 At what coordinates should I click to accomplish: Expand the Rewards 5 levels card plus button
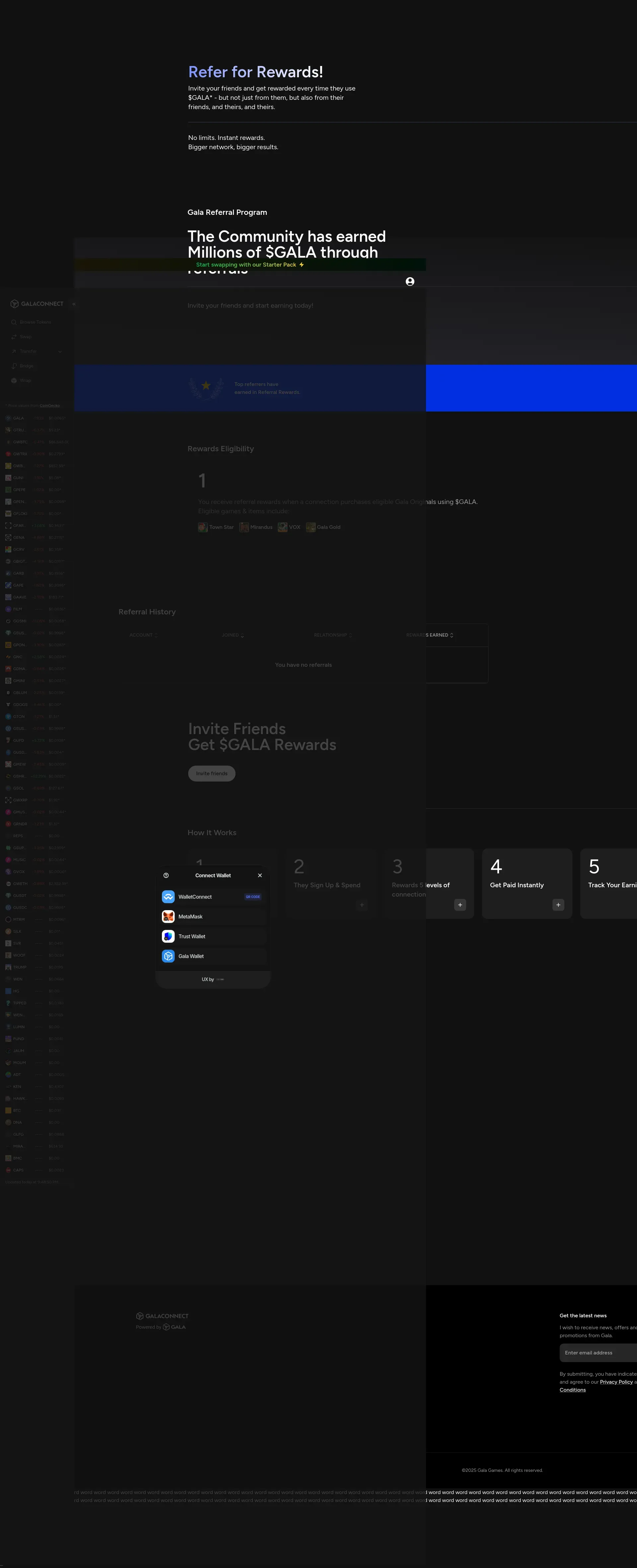pyautogui.click(x=460, y=905)
